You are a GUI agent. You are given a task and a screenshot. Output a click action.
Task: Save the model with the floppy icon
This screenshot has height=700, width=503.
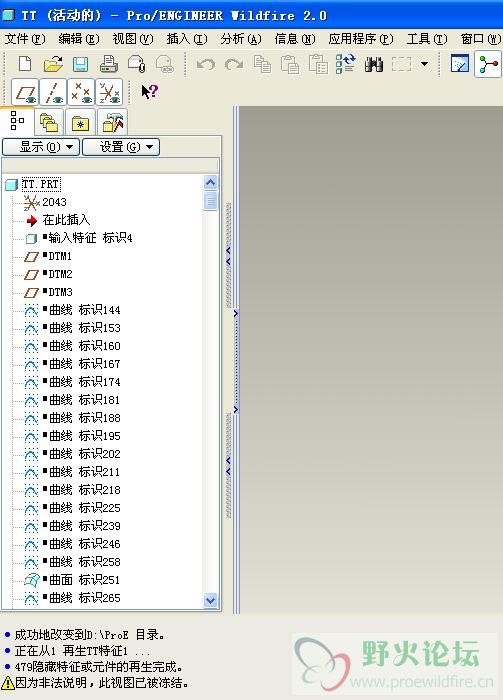(x=80, y=64)
